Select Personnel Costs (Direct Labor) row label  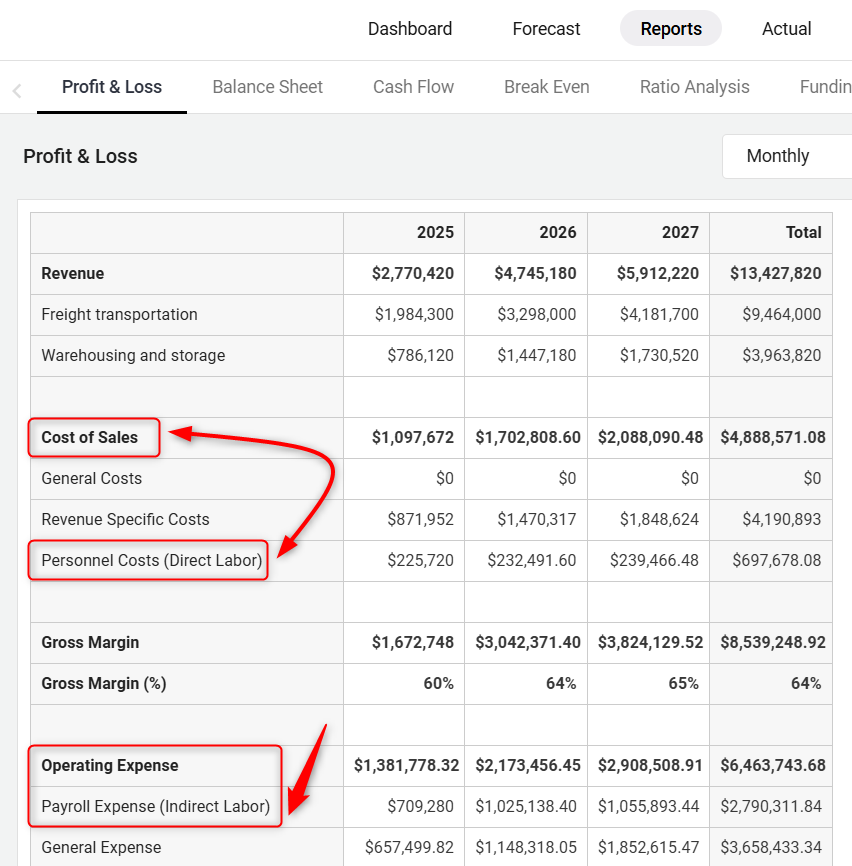pos(152,561)
